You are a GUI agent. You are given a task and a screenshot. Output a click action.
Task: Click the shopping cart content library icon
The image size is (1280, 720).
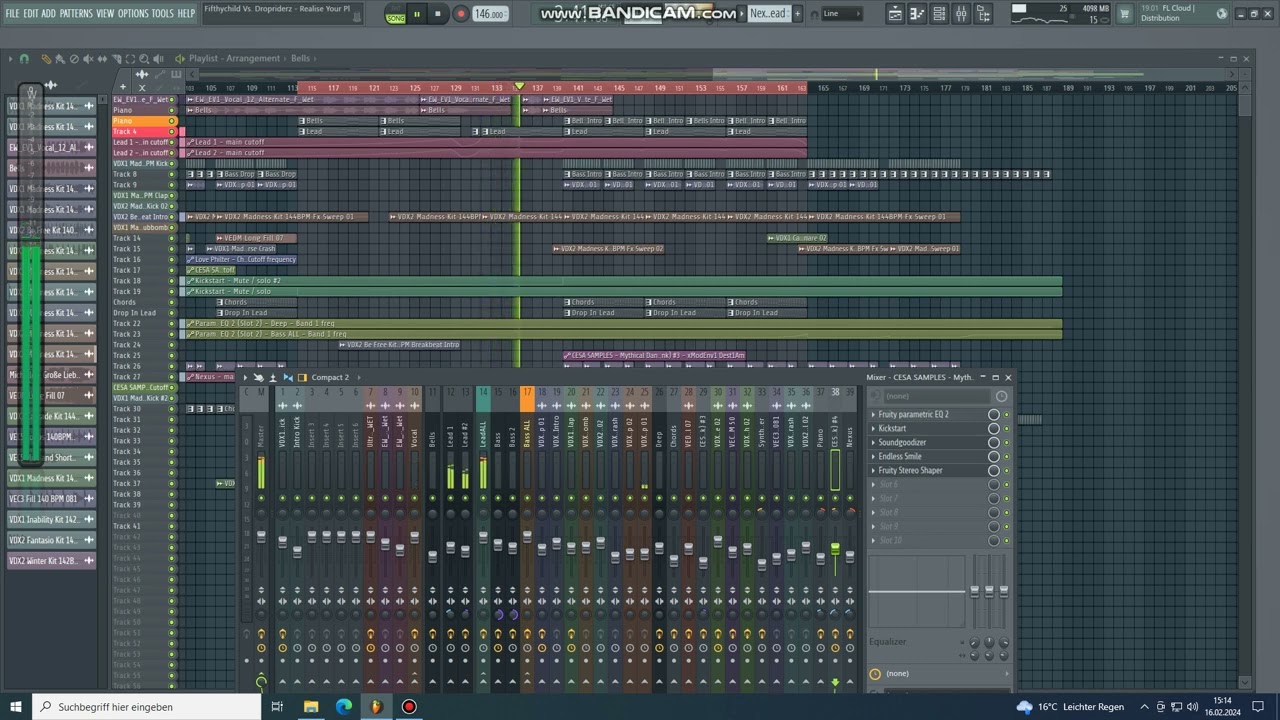(x=1125, y=14)
